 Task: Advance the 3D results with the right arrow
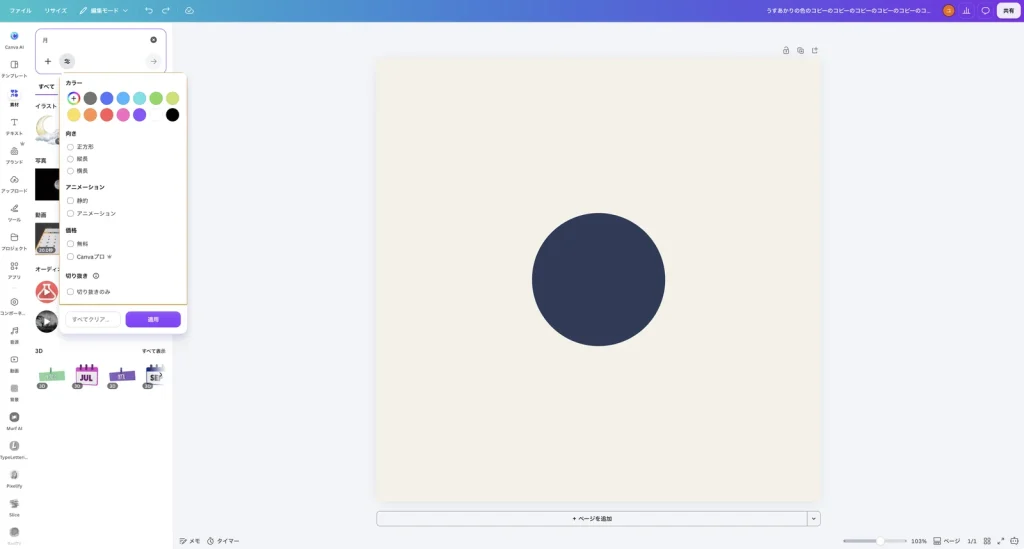tap(161, 376)
